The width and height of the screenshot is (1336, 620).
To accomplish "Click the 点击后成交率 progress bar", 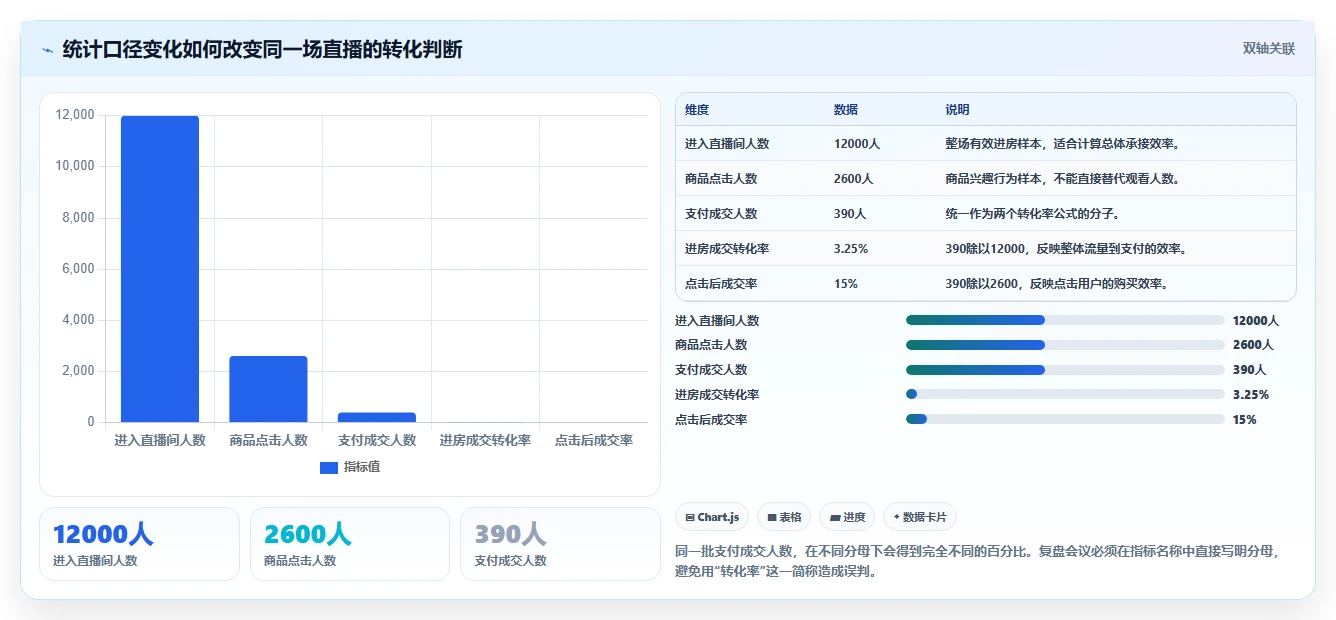I will (1065, 419).
